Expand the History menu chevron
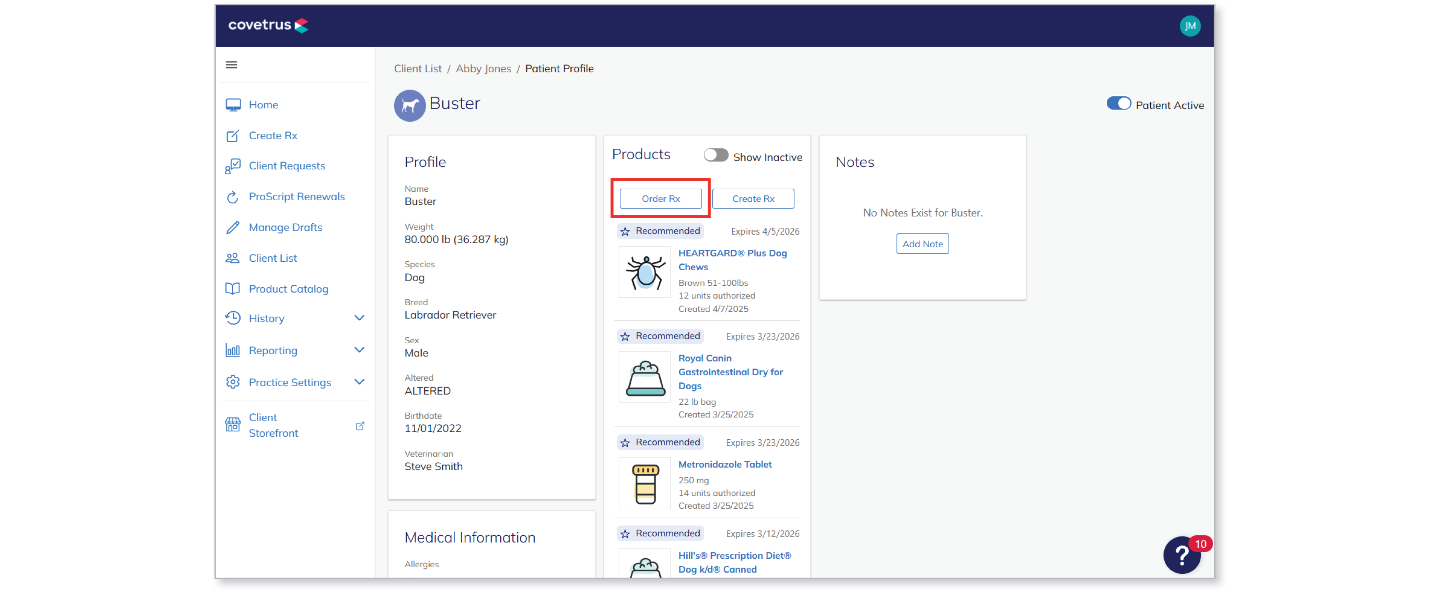 click(360, 319)
